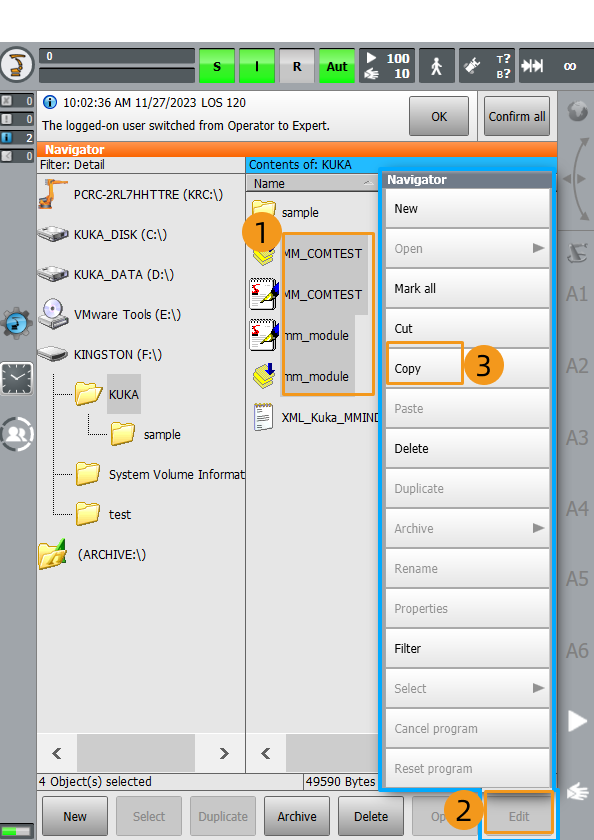This screenshot has width=594, height=840.
Task: Open sample subfolder in tree
Action: pos(146,434)
